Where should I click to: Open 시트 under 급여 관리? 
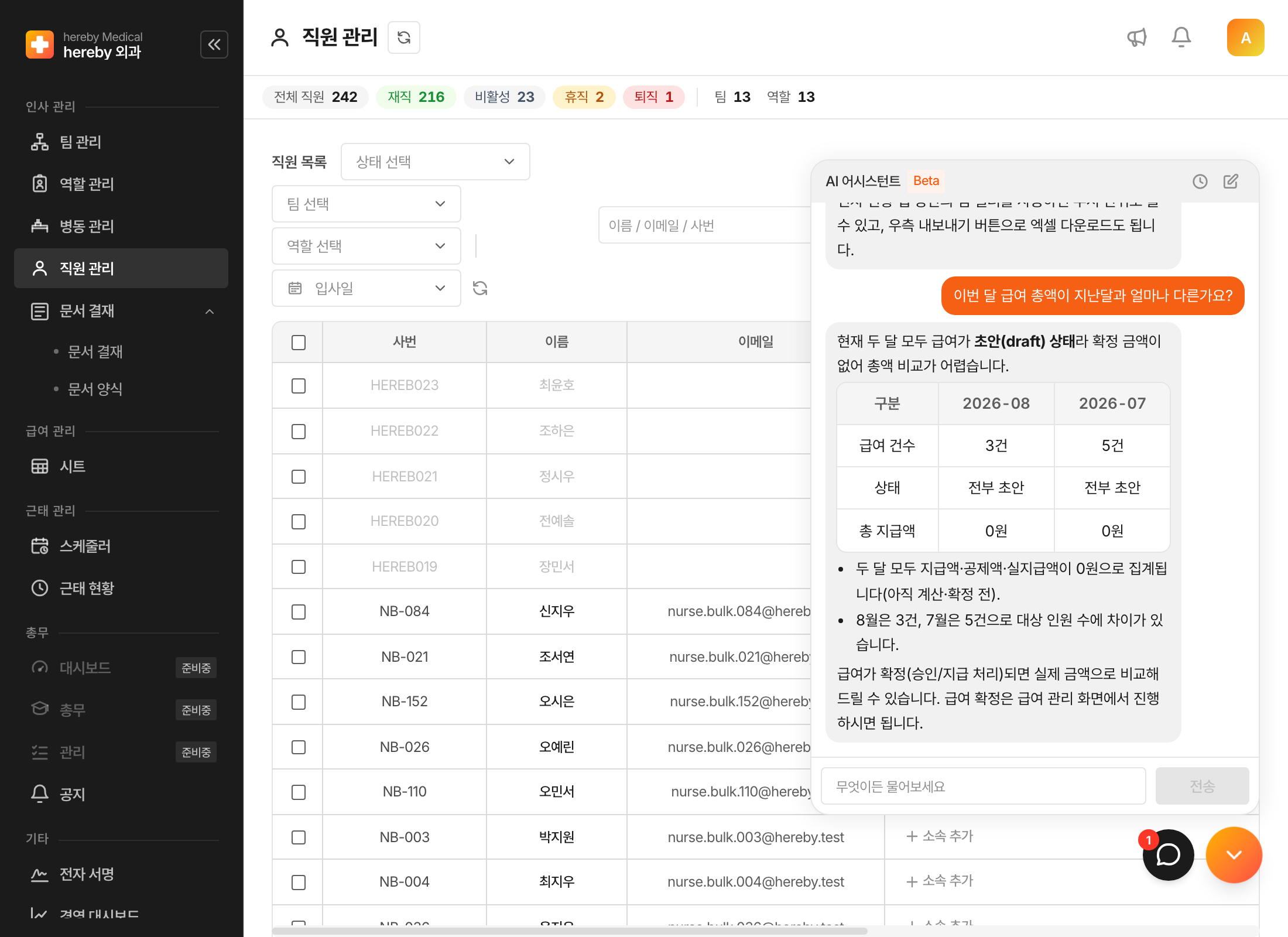pyautogui.click(x=121, y=466)
